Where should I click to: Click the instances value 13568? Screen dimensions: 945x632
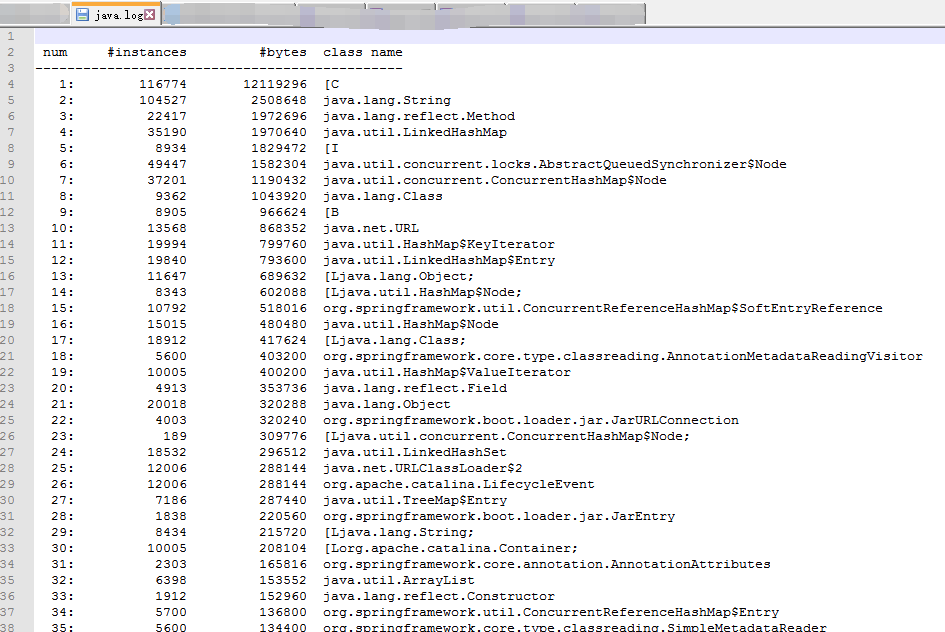[x=167, y=228]
